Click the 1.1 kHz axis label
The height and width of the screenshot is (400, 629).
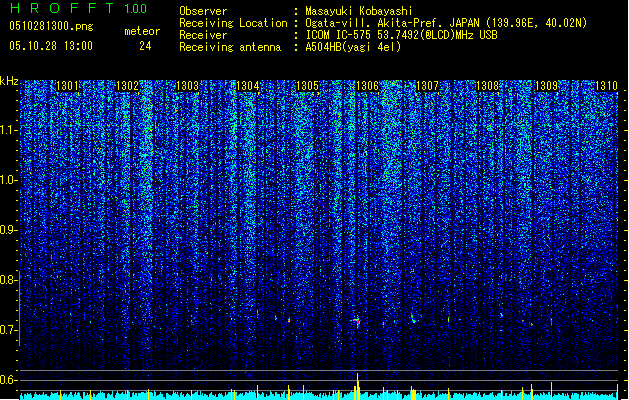tap(9, 130)
